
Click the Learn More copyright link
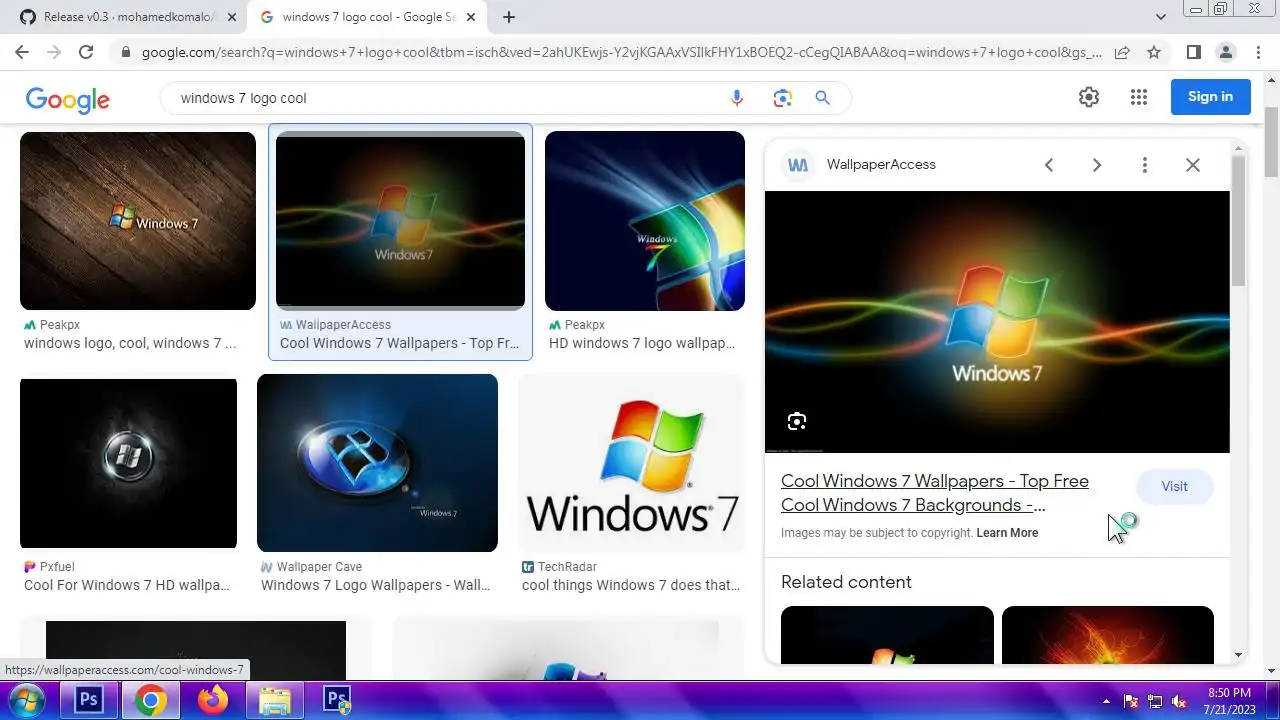coord(1007,533)
